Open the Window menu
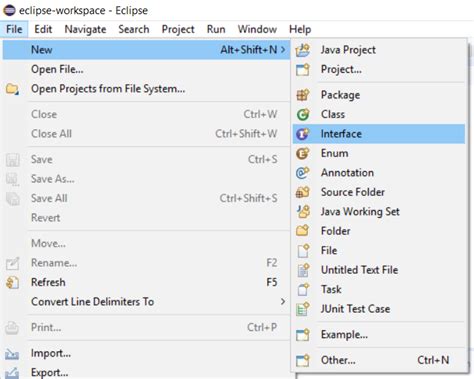Screen dimensions: 474x379 pyautogui.click(x=257, y=29)
